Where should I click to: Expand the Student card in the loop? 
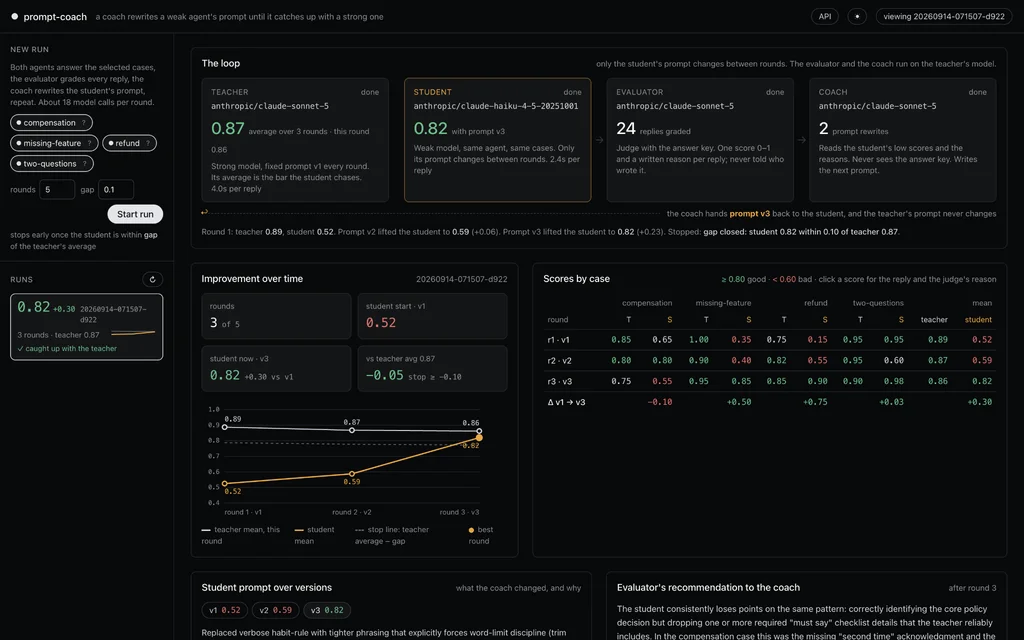point(498,140)
